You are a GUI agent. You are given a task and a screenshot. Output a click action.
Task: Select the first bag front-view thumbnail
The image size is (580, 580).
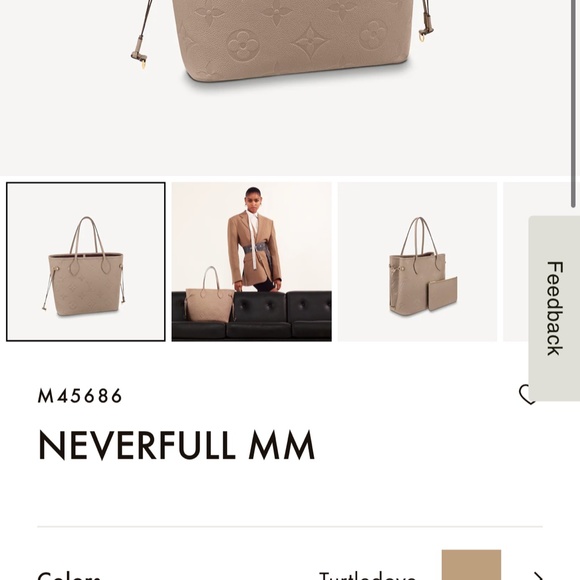[x=86, y=262]
